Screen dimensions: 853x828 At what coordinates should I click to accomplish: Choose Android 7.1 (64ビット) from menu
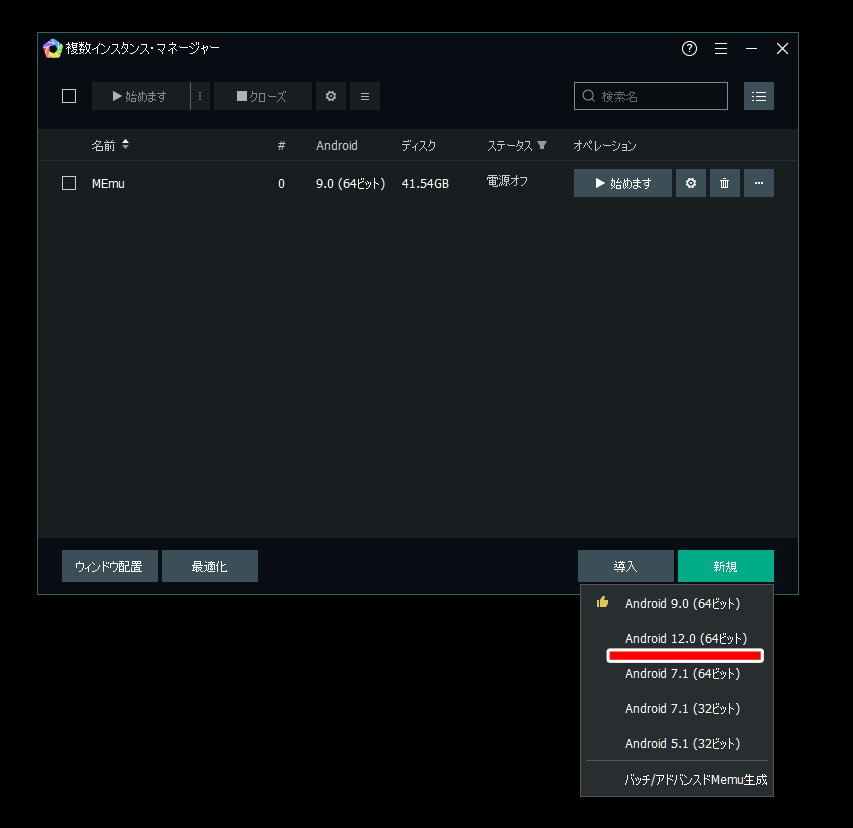click(x=677, y=673)
